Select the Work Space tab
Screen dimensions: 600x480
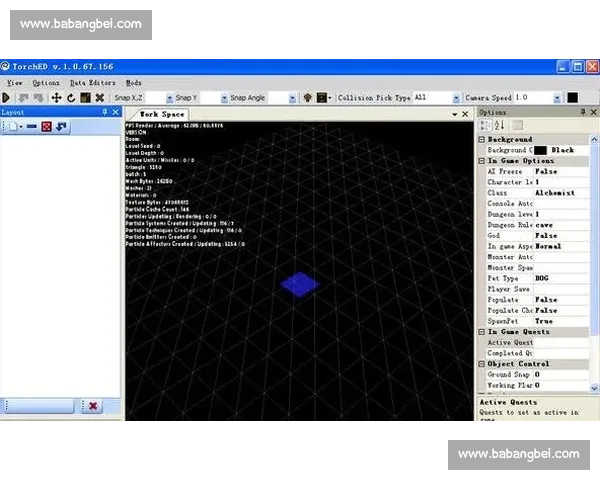(162, 114)
